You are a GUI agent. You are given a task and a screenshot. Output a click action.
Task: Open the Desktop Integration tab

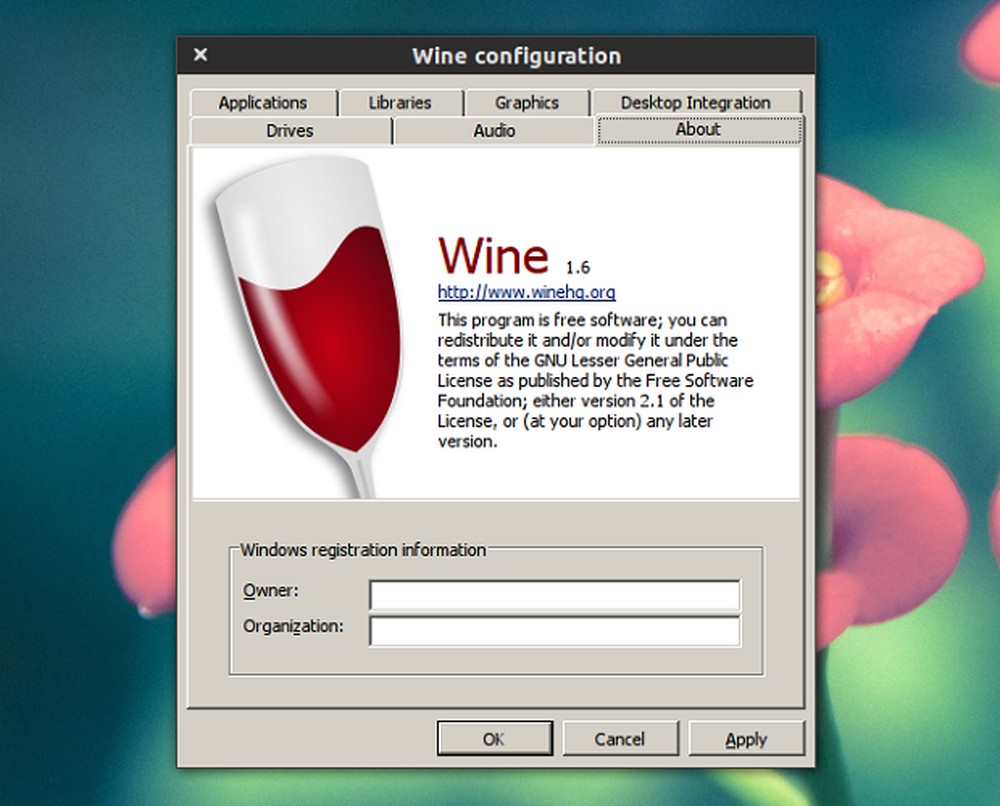(696, 102)
